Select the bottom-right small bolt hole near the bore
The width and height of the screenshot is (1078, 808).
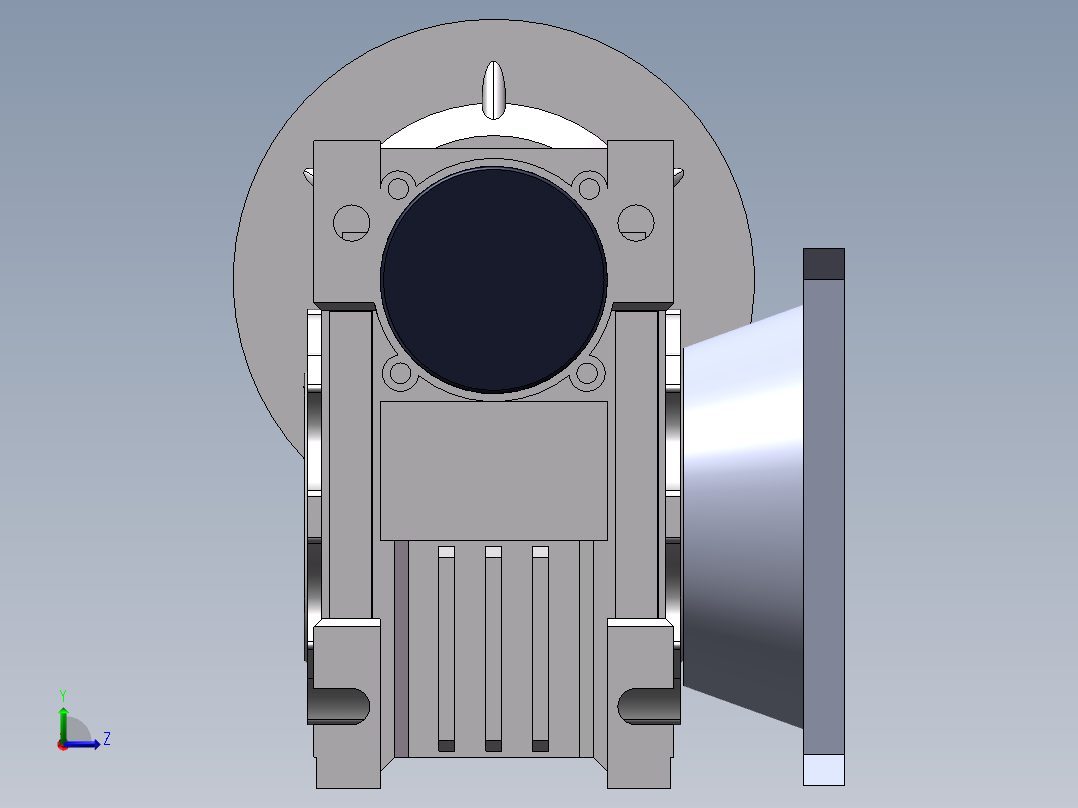pos(588,375)
